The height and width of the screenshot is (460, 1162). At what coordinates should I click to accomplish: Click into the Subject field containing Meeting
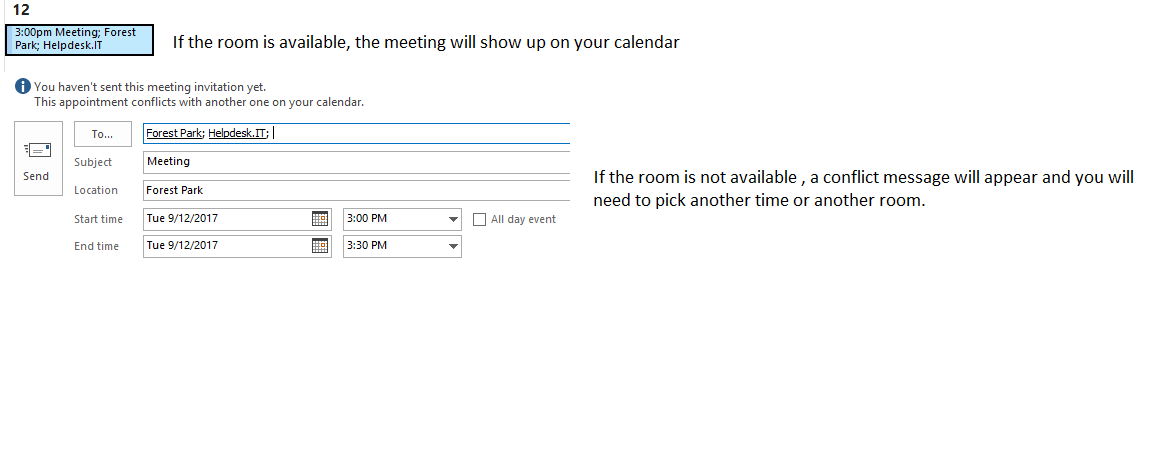click(x=356, y=162)
